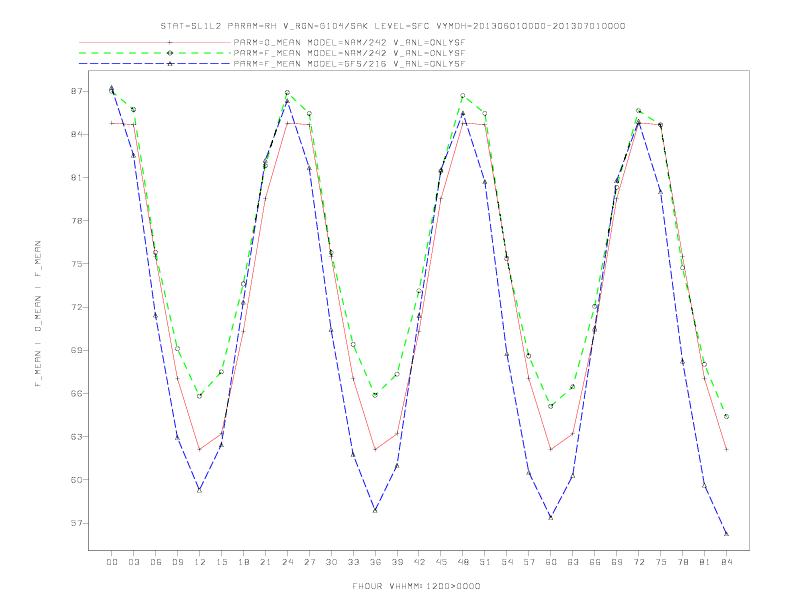
Task: Click the triangle marker on the blue legend line
Action: click(170, 64)
